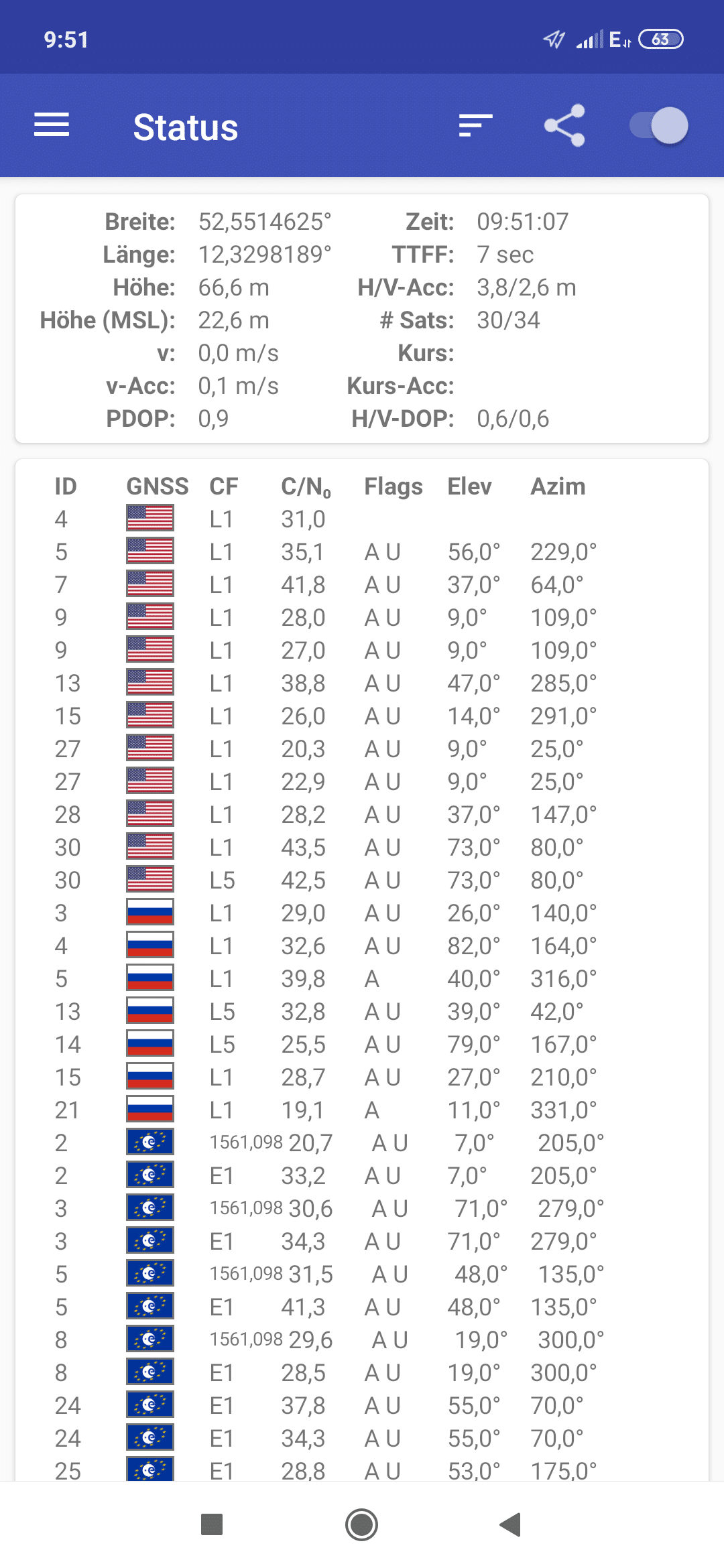Image resolution: width=724 pixels, height=1568 pixels.
Task: Tap the recent apps square button
Action: coord(212,1524)
